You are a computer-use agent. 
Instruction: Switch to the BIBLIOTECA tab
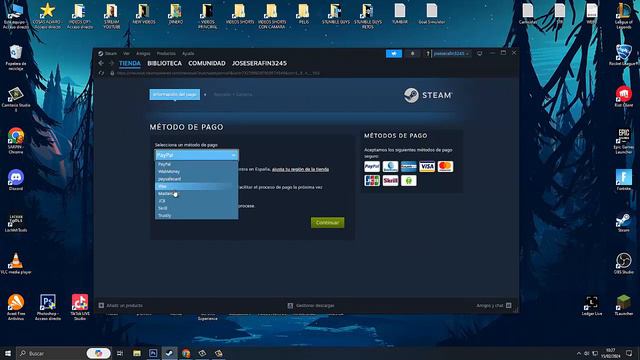coord(164,63)
